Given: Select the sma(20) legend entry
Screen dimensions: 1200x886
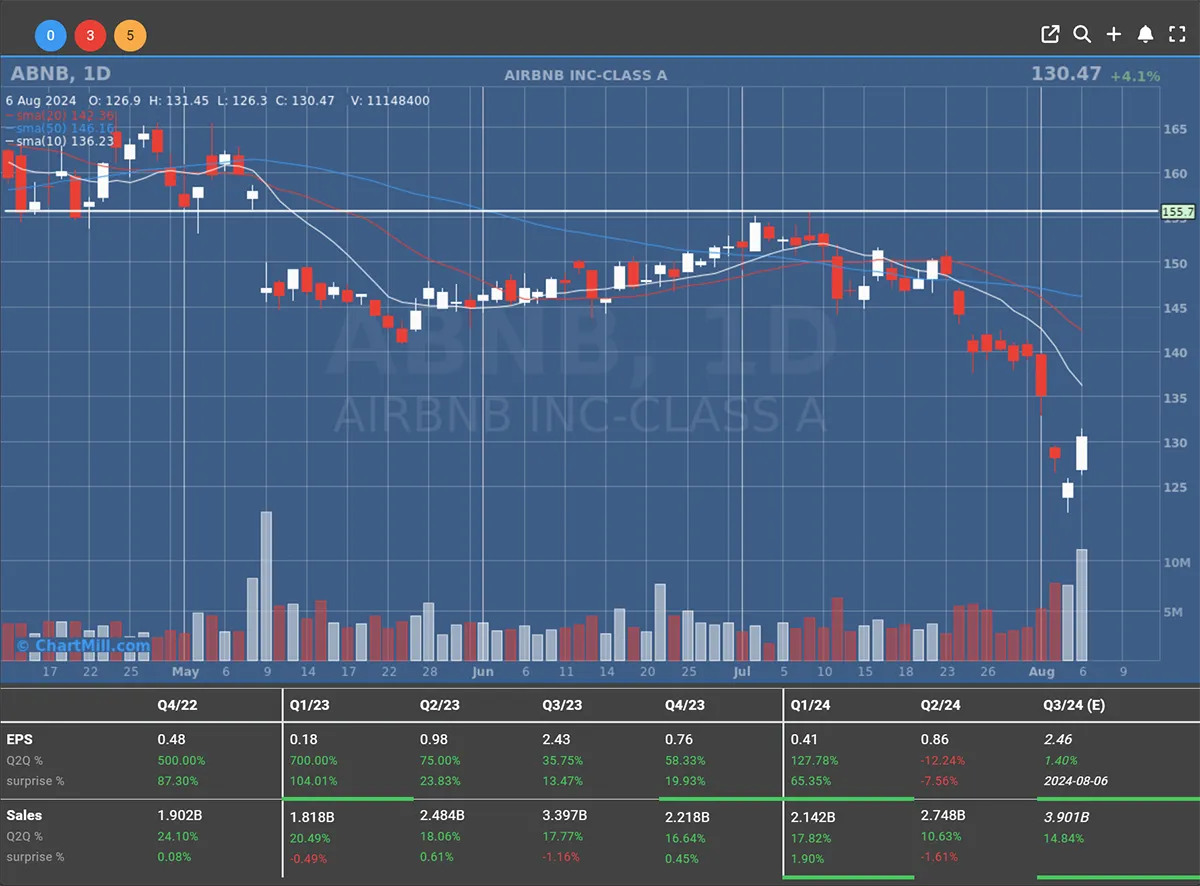Looking at the screenshot, I should click(x=61, y=115).
